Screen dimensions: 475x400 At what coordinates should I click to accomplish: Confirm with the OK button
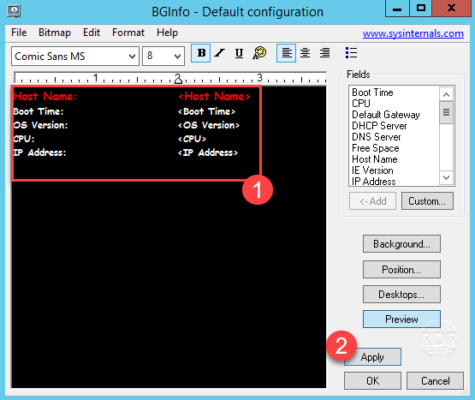click(373, 381)
